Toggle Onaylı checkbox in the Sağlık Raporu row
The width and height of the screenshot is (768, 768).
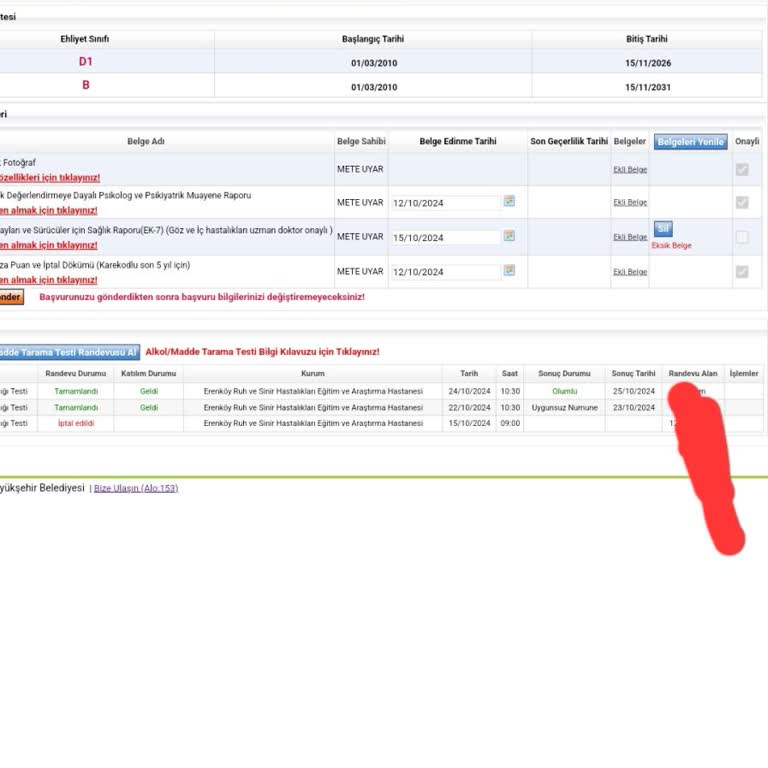pos(741,237)
